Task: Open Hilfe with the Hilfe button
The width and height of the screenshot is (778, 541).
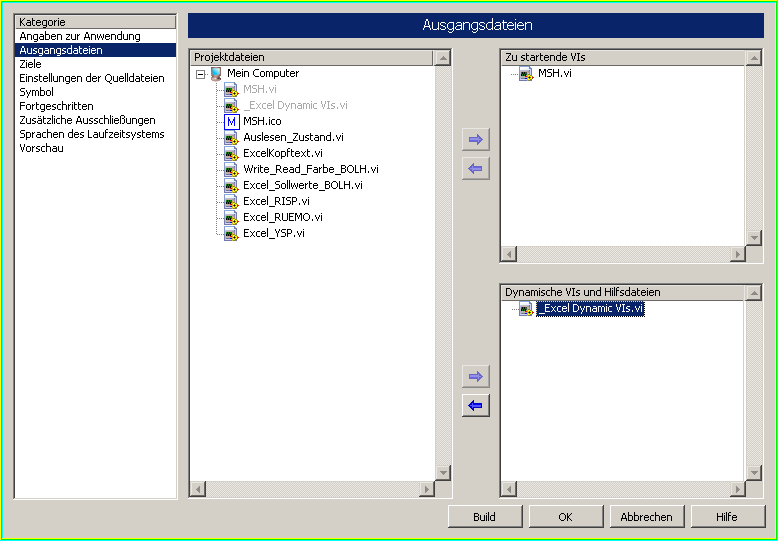Action: 727,517
